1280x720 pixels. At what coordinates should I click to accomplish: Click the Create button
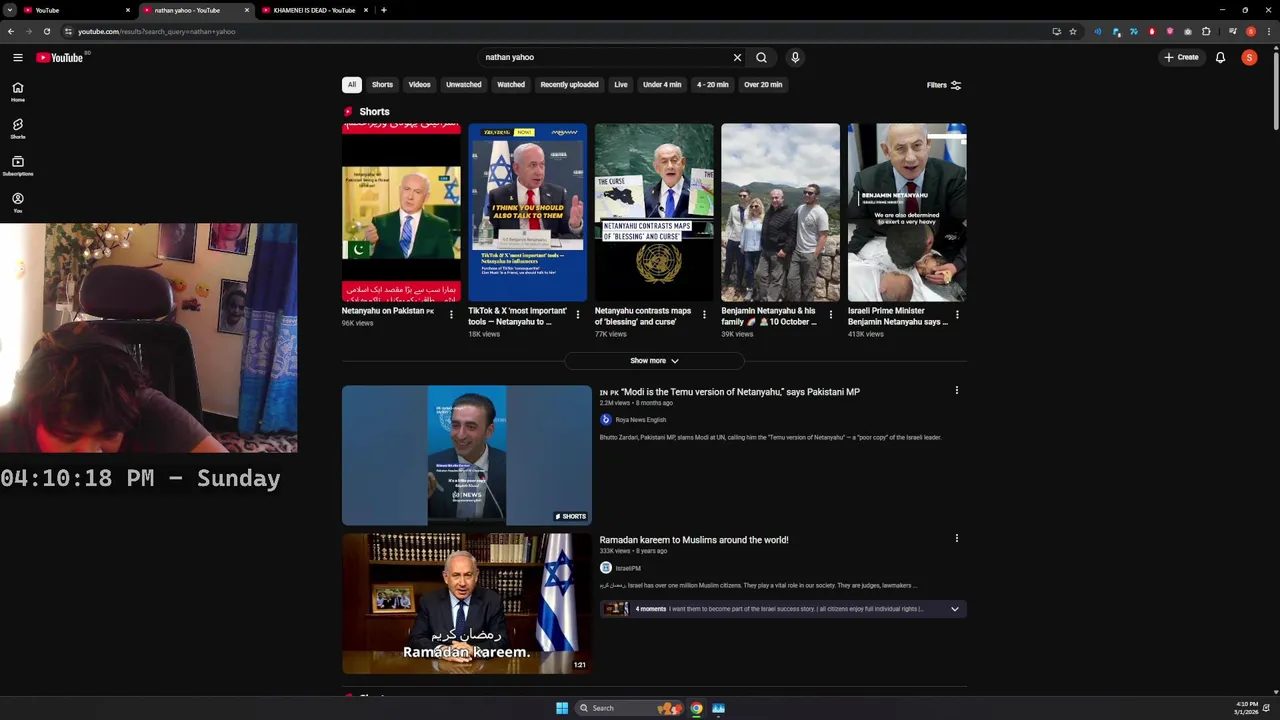(x=1181, y=58)
